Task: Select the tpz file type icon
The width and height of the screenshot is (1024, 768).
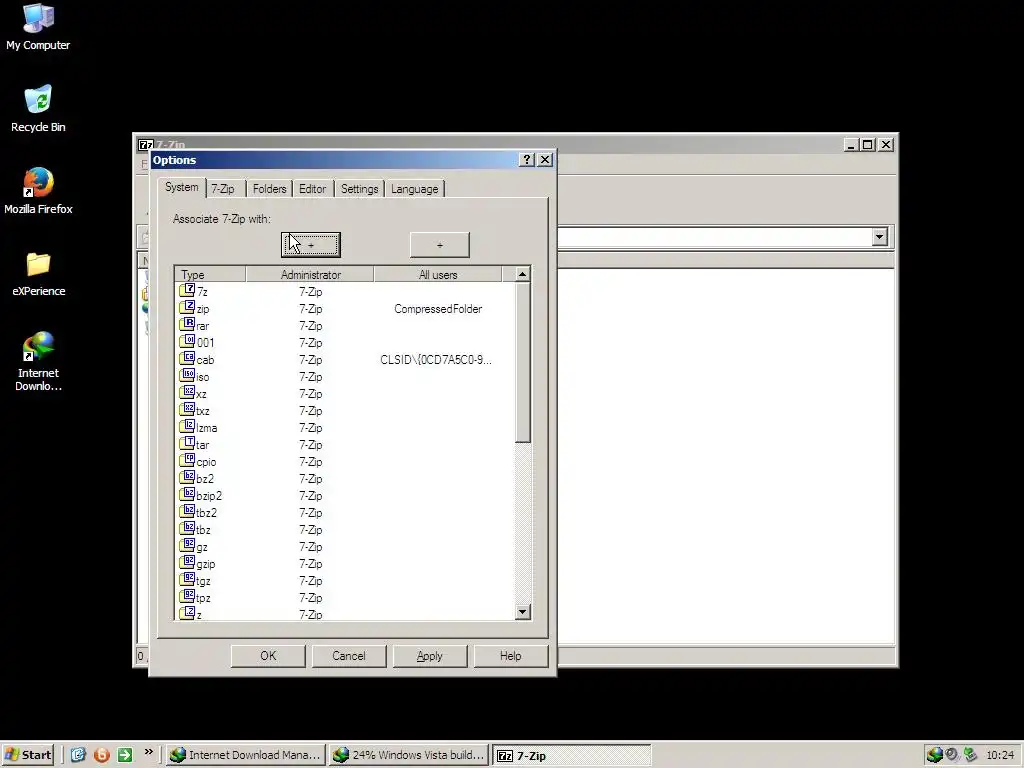Action: coord(187,596)
